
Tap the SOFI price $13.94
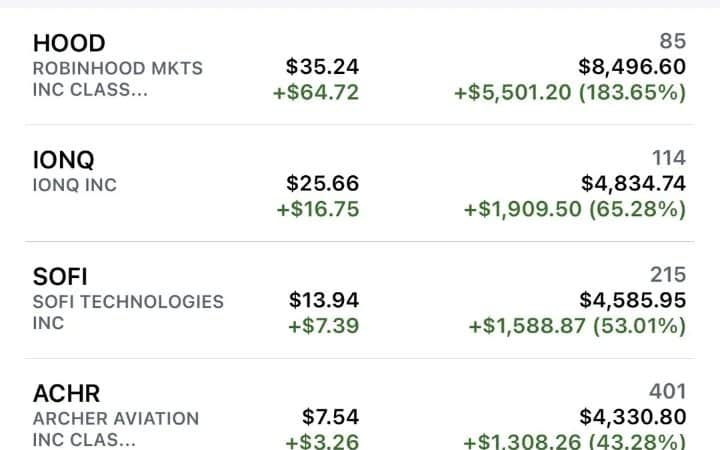pos(324,300)
